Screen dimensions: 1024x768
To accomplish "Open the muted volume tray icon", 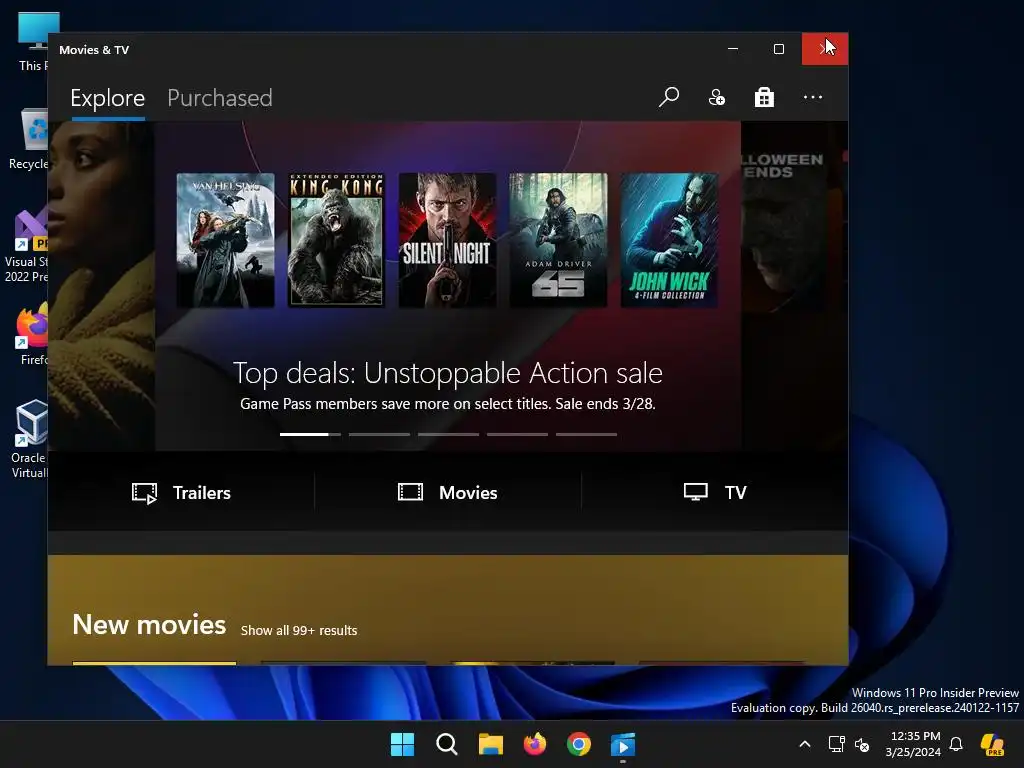I will [862, 744].
